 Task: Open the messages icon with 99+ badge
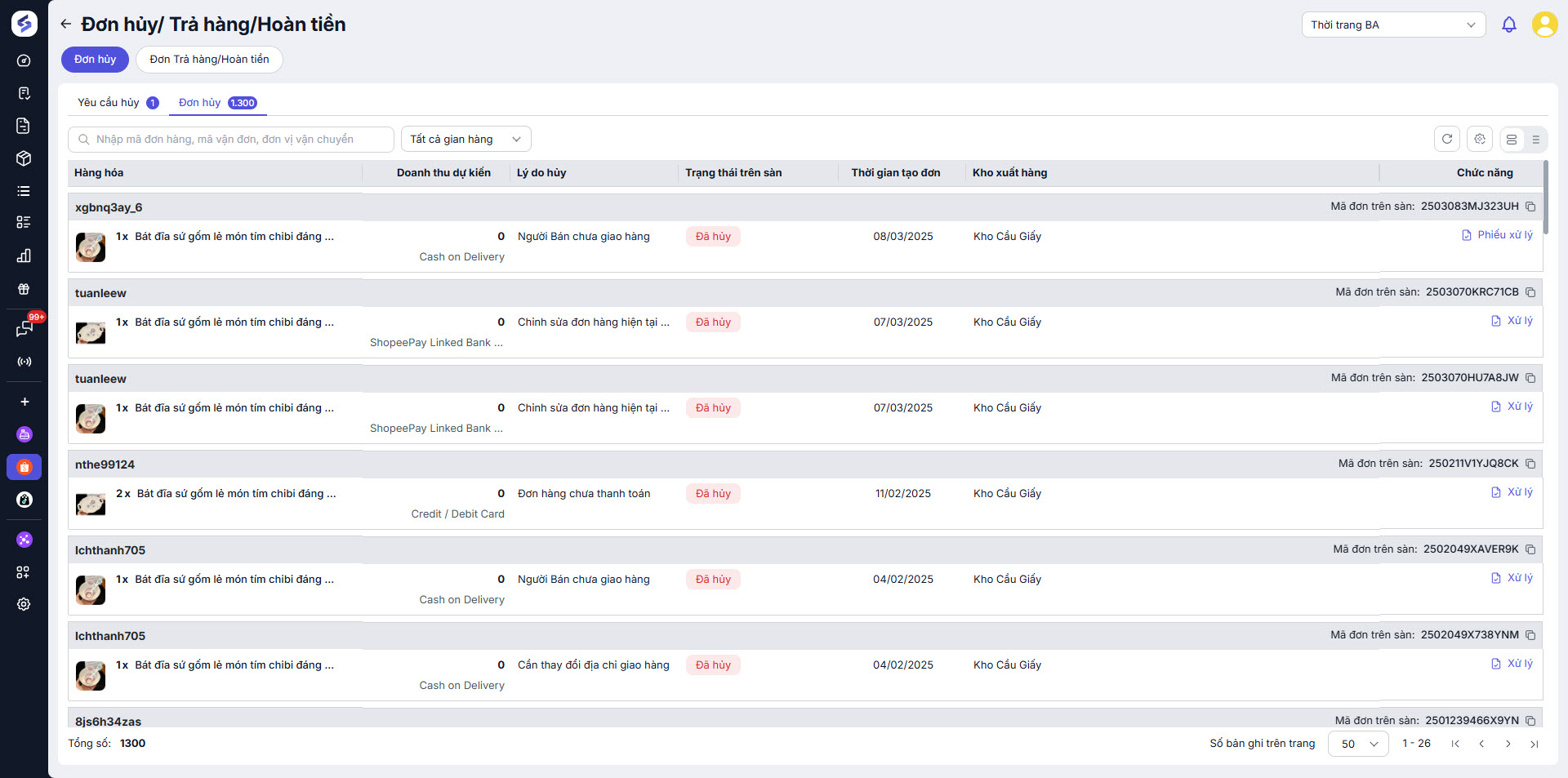pyautogui.click(x=24, y=328)
